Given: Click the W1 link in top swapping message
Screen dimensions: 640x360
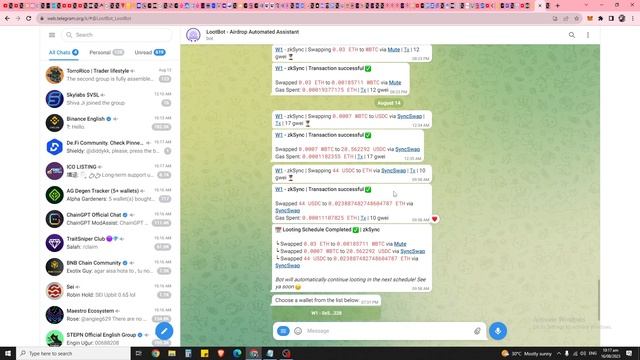Looking at the screenshot, I should tap(279, 50).
